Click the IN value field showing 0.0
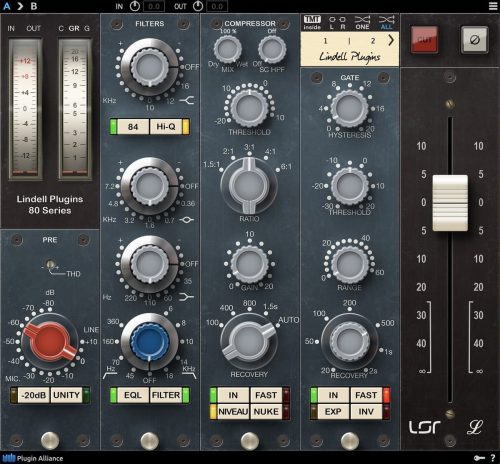The height and width of the screenshot is (464, 500). (154, 6)
